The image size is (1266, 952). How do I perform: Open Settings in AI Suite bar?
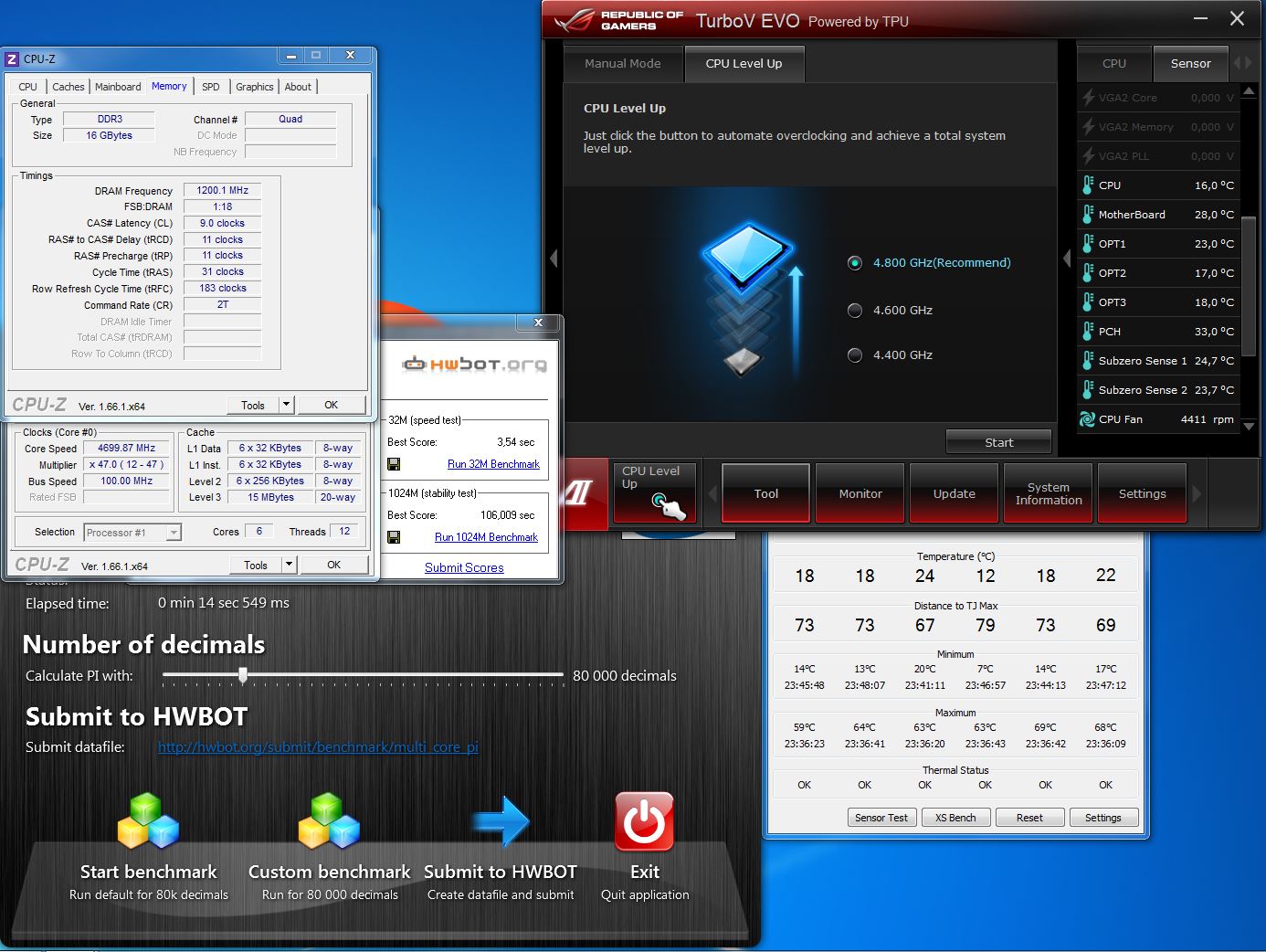[x=1143, y=493]
